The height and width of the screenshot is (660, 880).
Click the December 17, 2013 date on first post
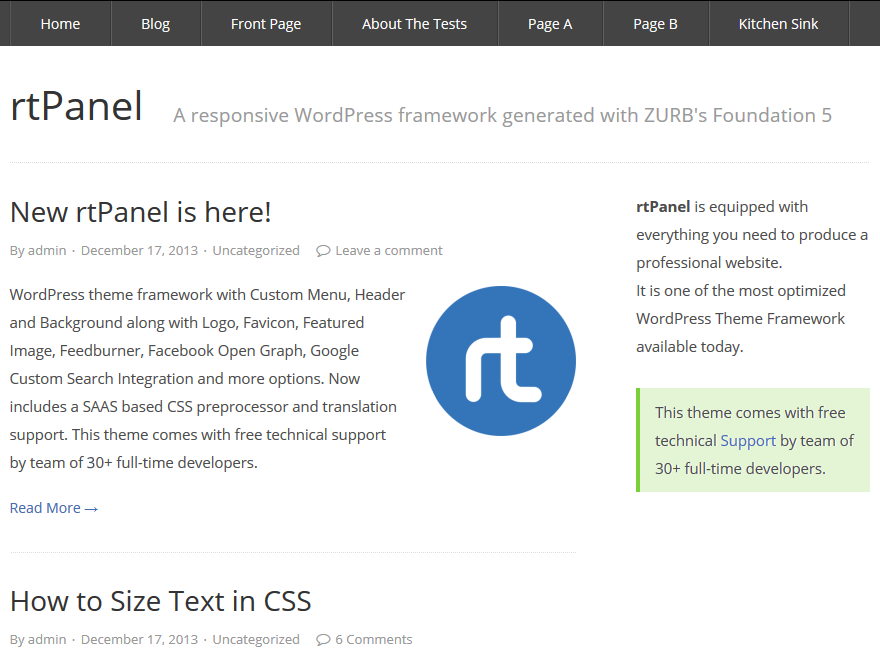point(139,249)
